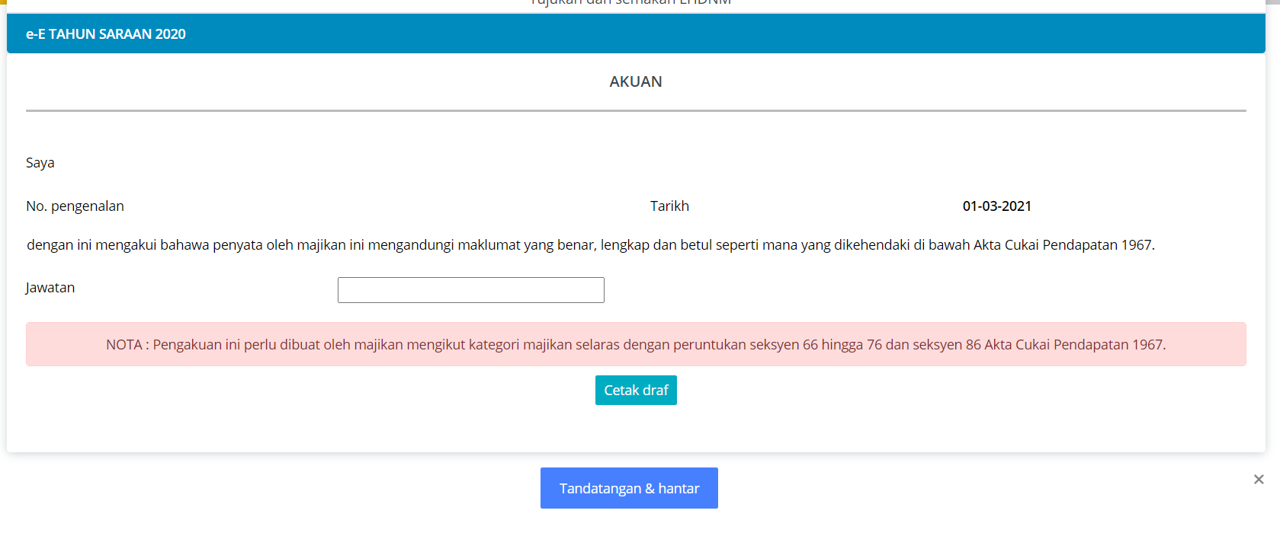
Task: Select the date 01-03-2021
Action: pos(997,206)
